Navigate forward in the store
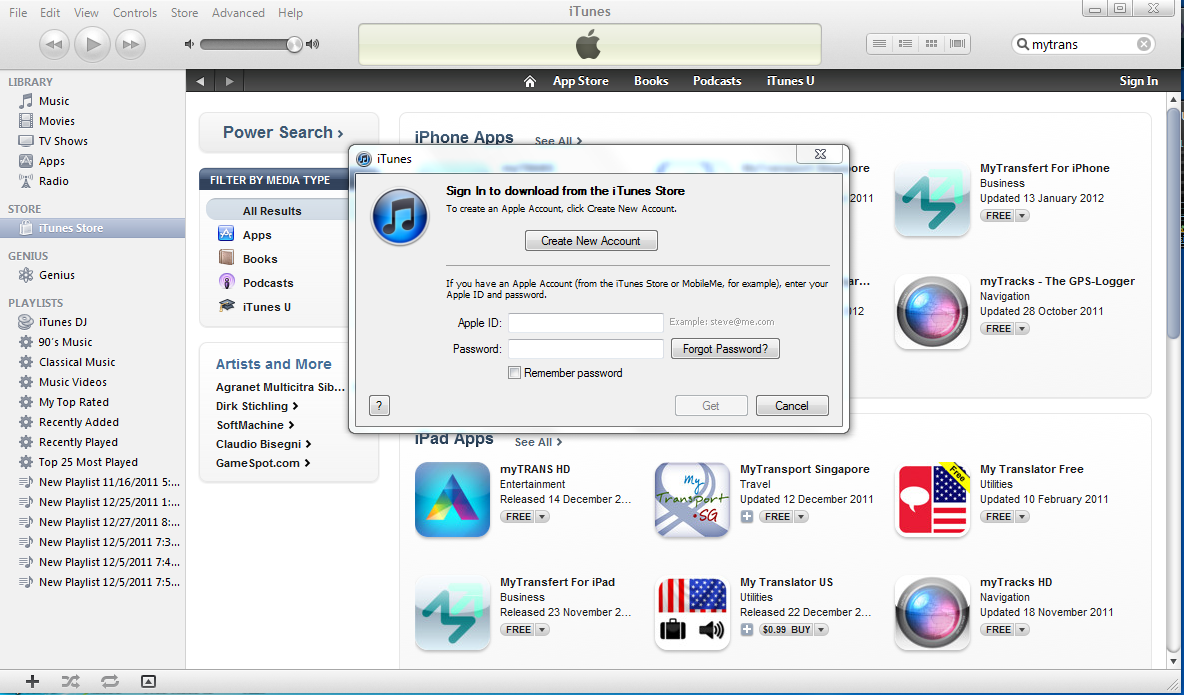The image size is (1184, 695). coord(230,81)
